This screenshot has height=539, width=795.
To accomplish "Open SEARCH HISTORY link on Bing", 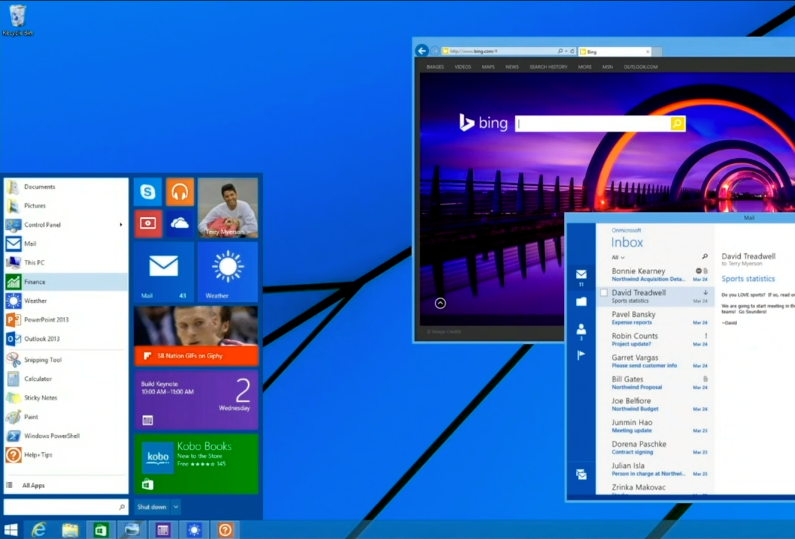I will click(548, 67).
